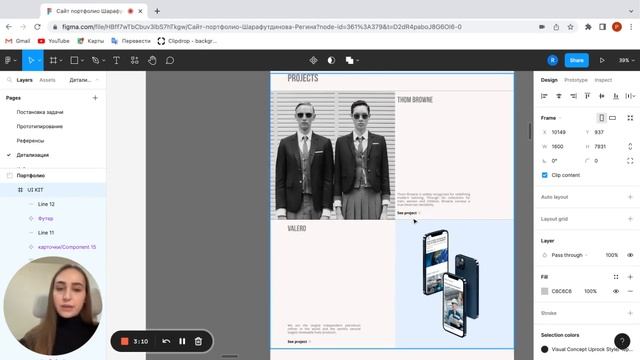Screen dimensions: 640x360
Task: Switch to the Prototype tab
Action: click(576, 80)
